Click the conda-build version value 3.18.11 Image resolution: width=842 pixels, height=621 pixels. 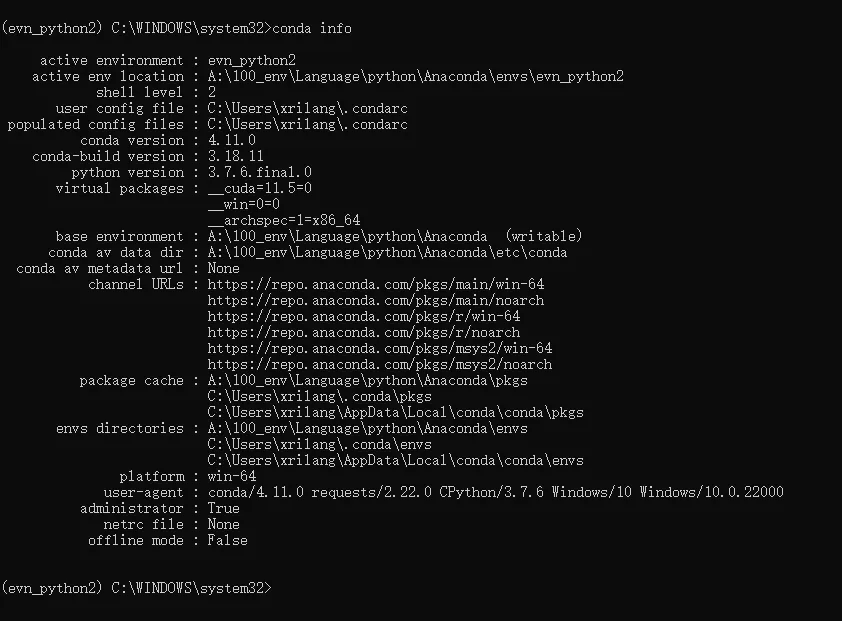click(x=236, y=157)
